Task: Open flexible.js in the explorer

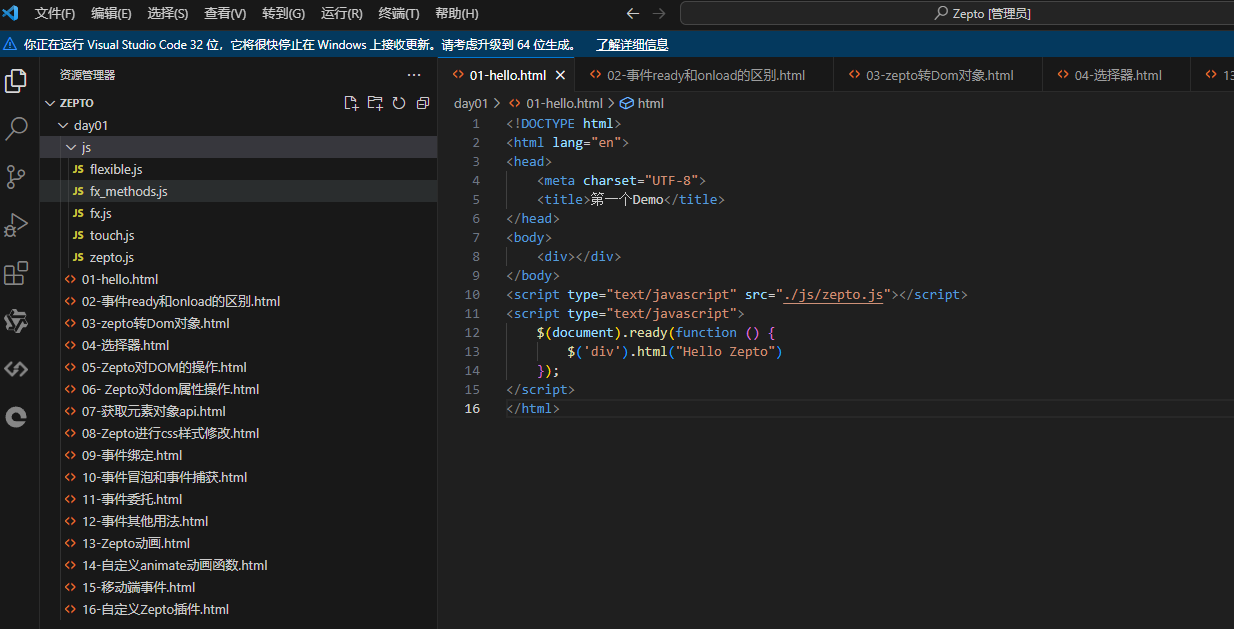Action: [238, 169]
